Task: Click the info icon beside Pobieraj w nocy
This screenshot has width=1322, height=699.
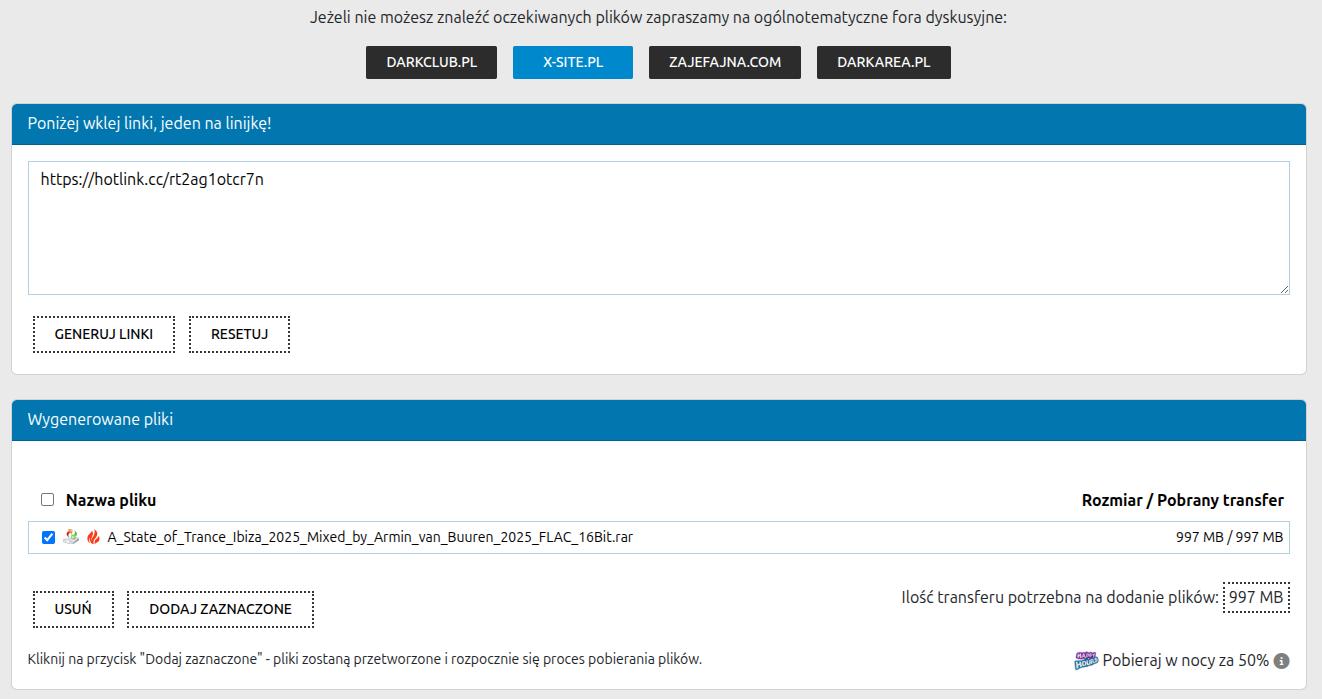Action: coord(1281,661)
